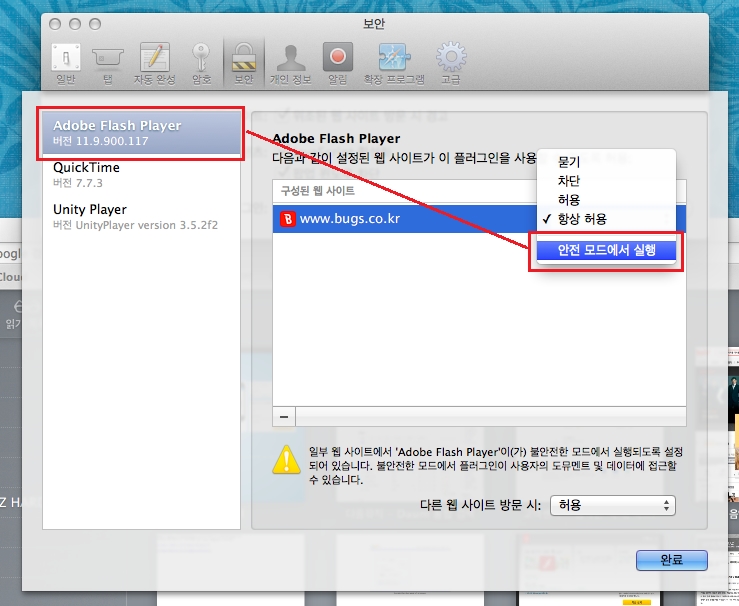Choose 항상 허용 (Always allow) menu entry

[x=607, y=219]
